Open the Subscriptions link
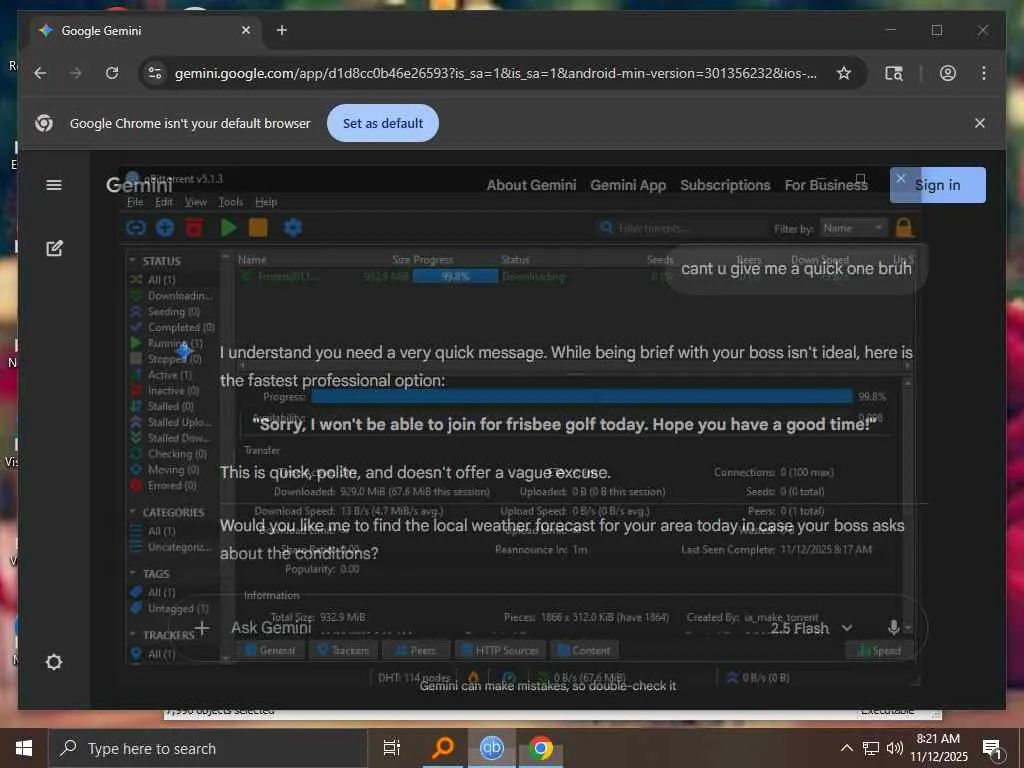 click(x=725, y=185)
